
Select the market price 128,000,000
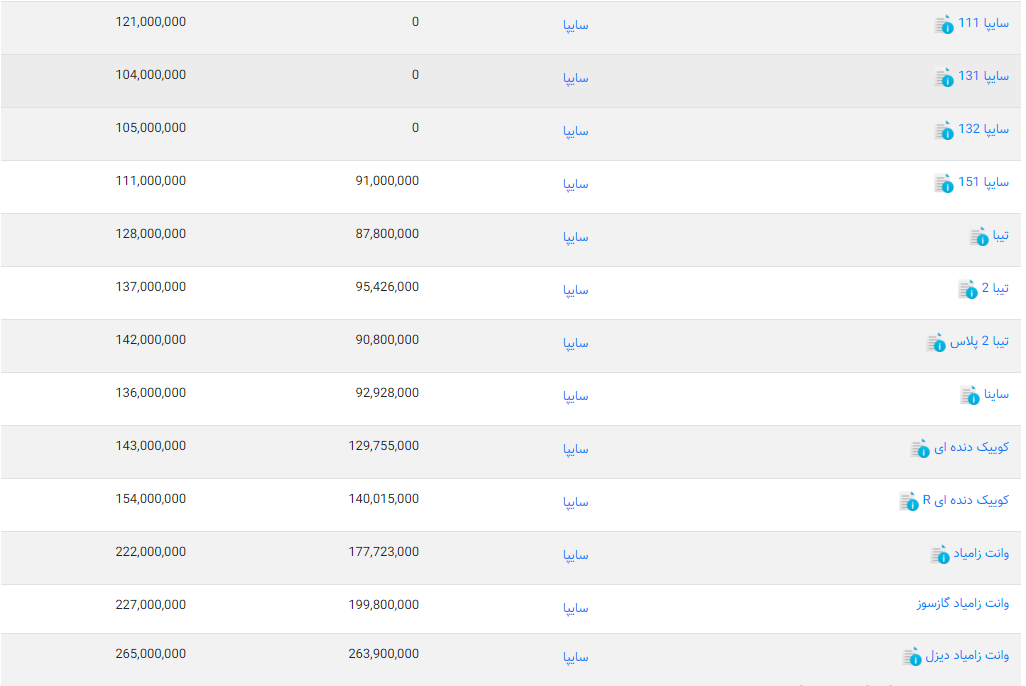[150, 234]
